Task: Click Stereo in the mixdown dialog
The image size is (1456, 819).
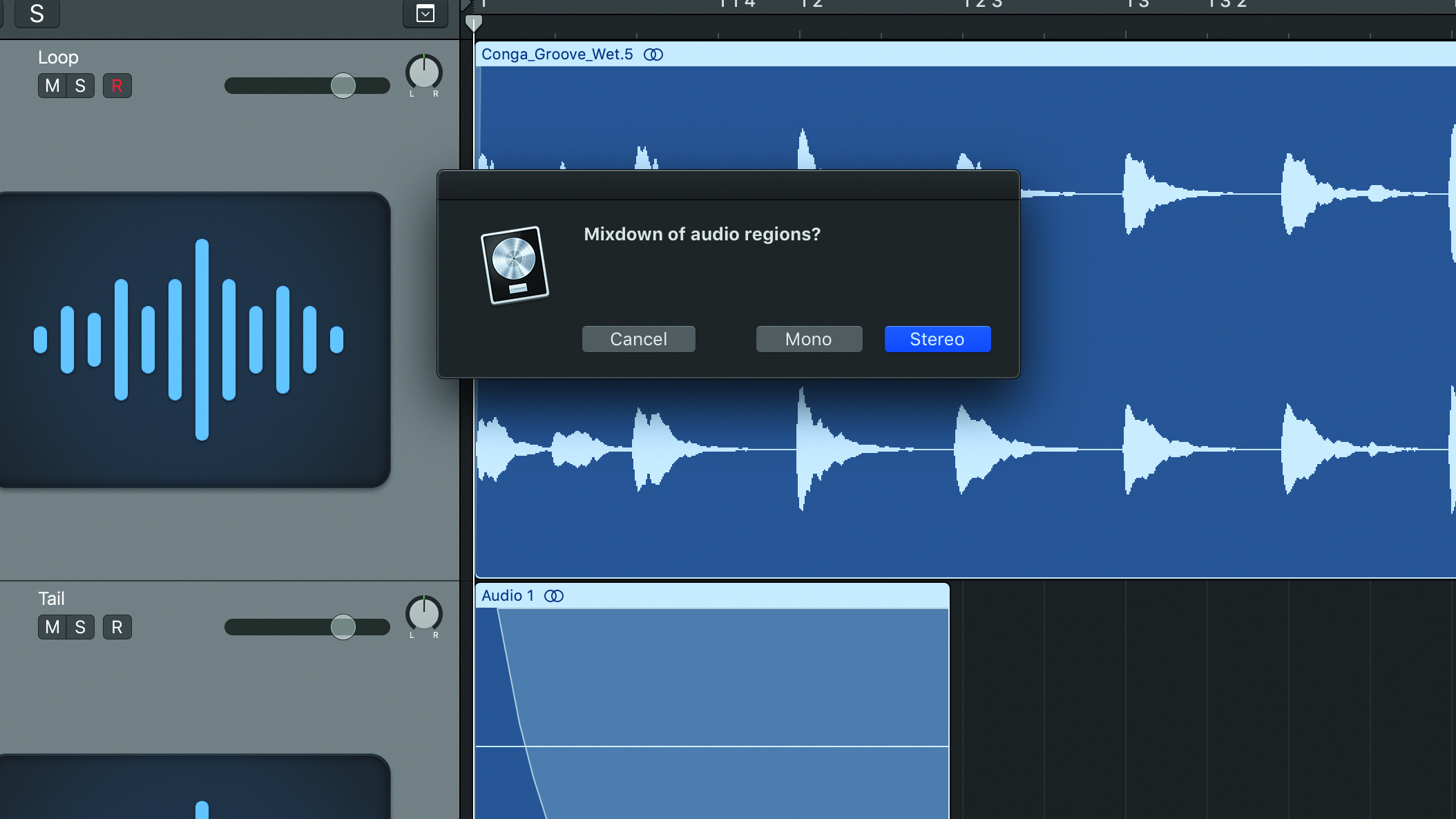Action: pyautogui.click(x=937, y=339)
